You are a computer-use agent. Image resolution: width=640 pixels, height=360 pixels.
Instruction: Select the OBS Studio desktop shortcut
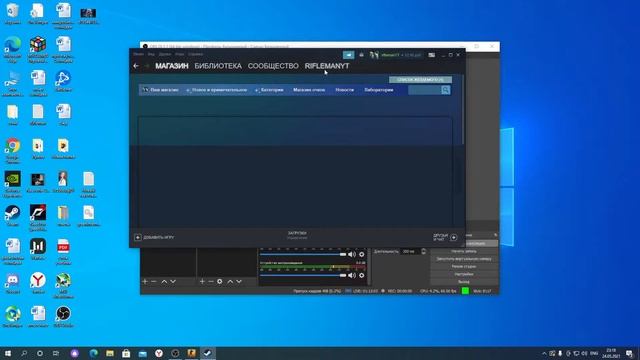(63, 317)
